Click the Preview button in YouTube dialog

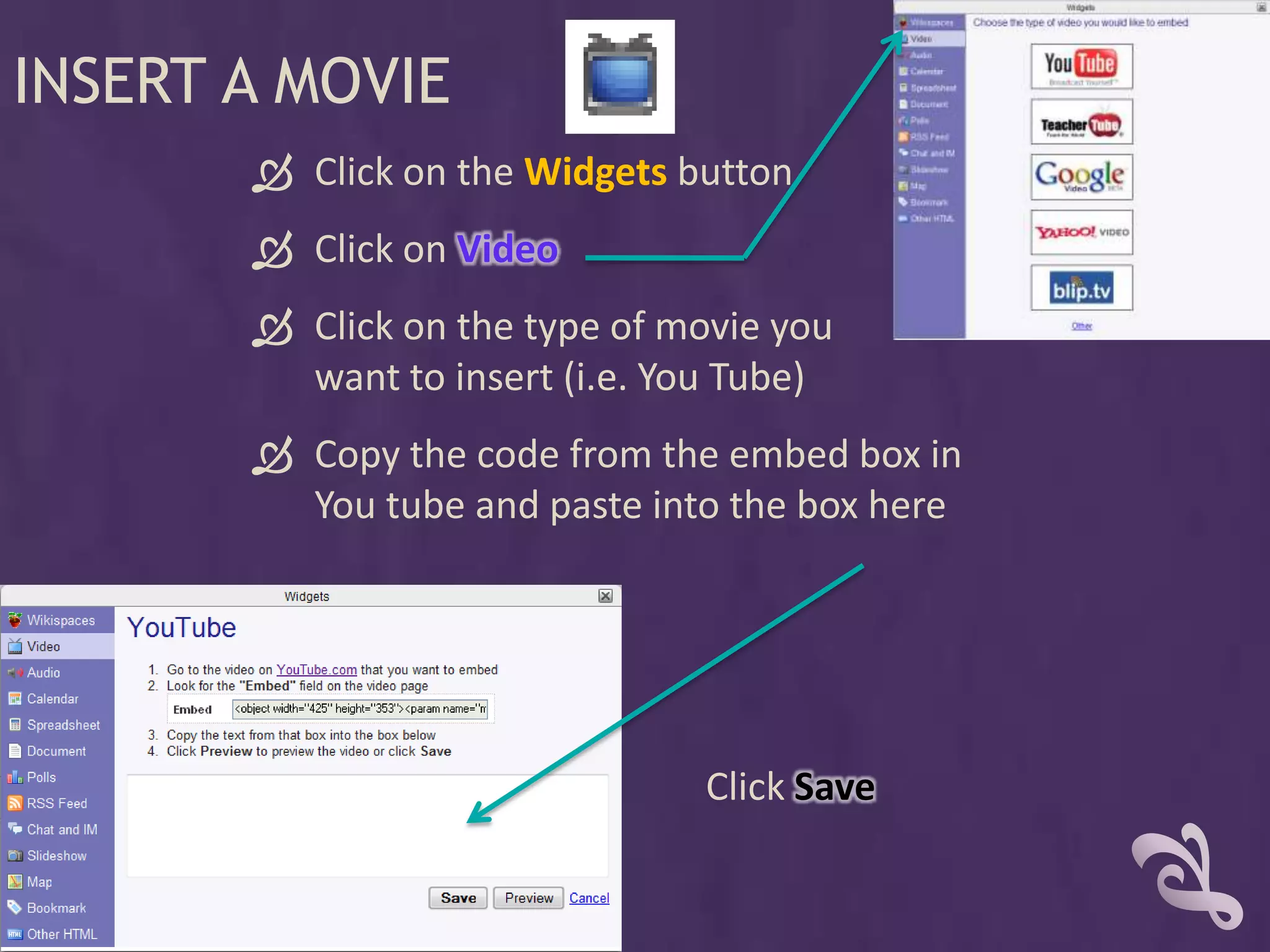click(528, 898)
